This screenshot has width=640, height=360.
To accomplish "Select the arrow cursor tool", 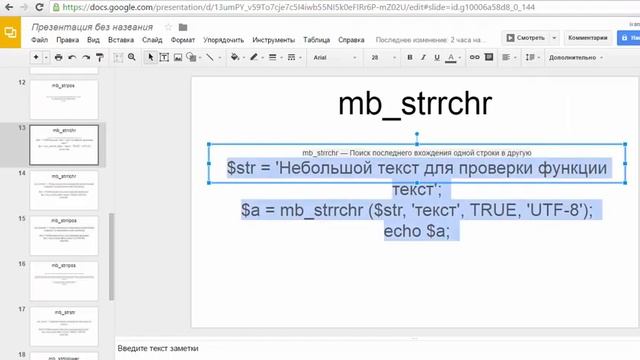I will [x=150, y=57].
